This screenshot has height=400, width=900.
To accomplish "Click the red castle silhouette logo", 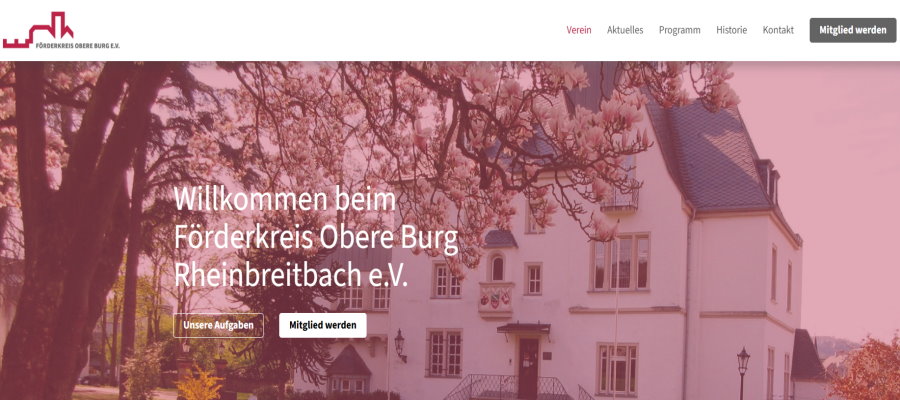I will 38,28.
